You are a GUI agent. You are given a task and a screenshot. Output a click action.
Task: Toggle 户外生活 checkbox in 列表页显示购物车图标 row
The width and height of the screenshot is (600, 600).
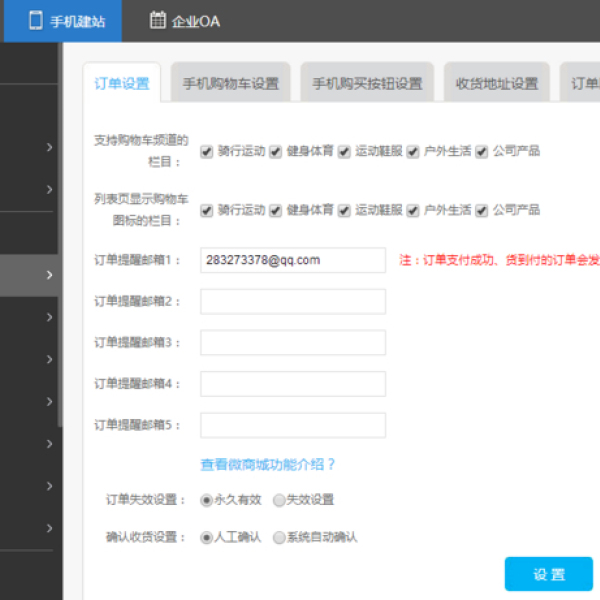point(413,211)
